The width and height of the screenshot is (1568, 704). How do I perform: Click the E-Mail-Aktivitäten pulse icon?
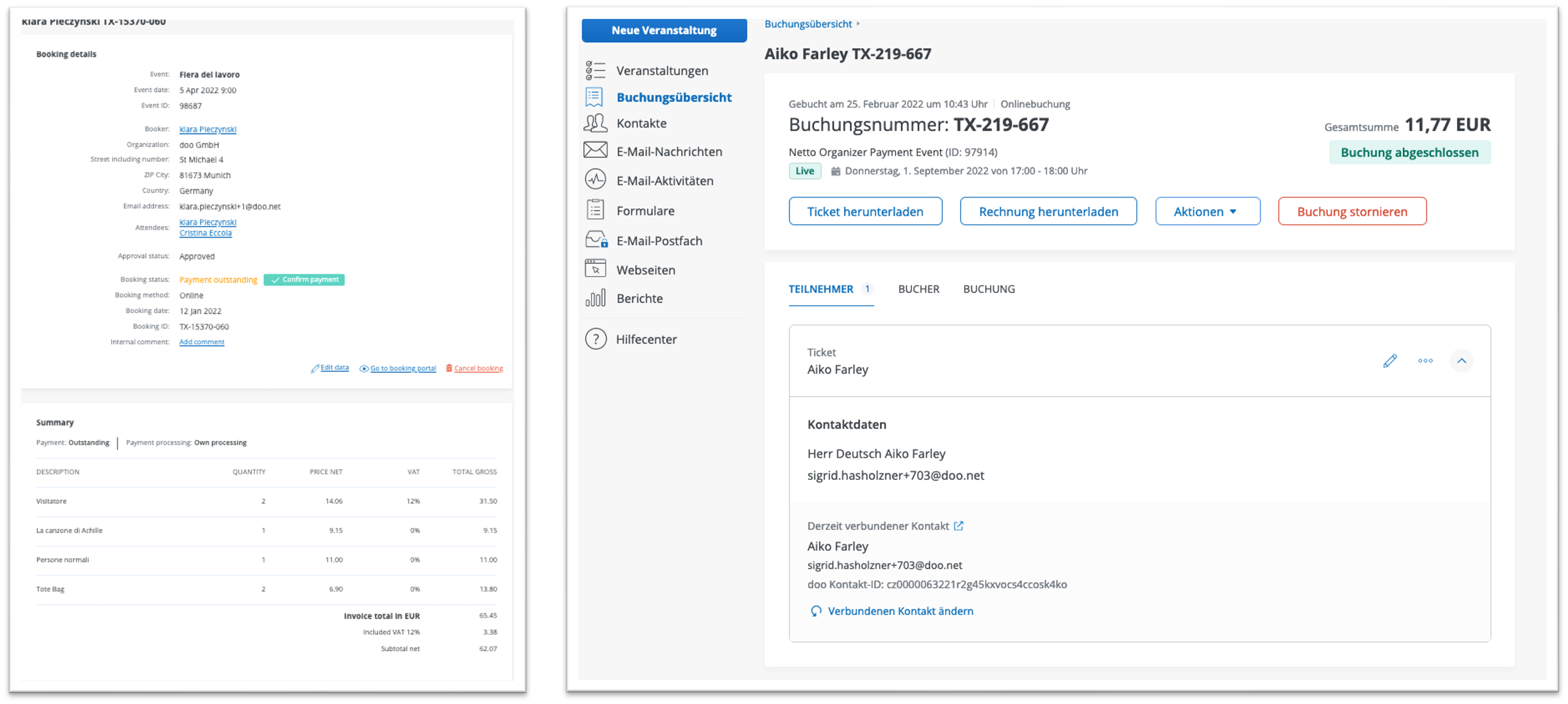(x=595, y=180)
